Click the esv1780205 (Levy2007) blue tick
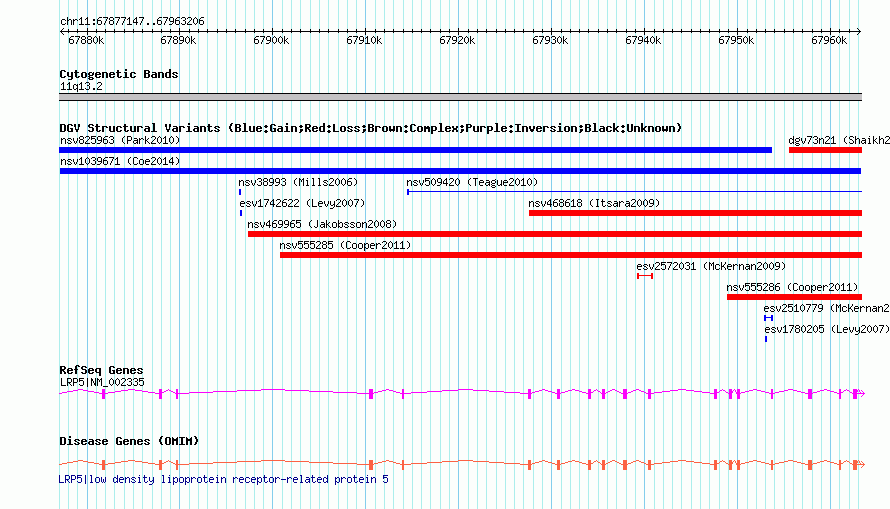 [766, 339]
